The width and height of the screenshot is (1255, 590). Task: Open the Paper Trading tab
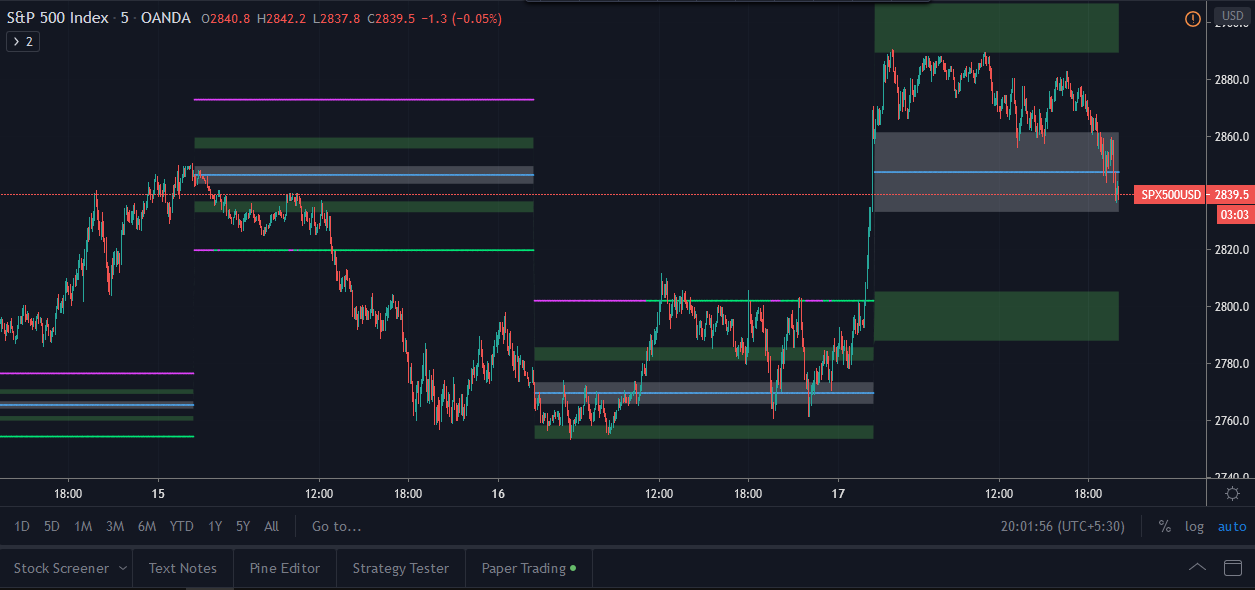pyautogui.click(x=529, y=568)
